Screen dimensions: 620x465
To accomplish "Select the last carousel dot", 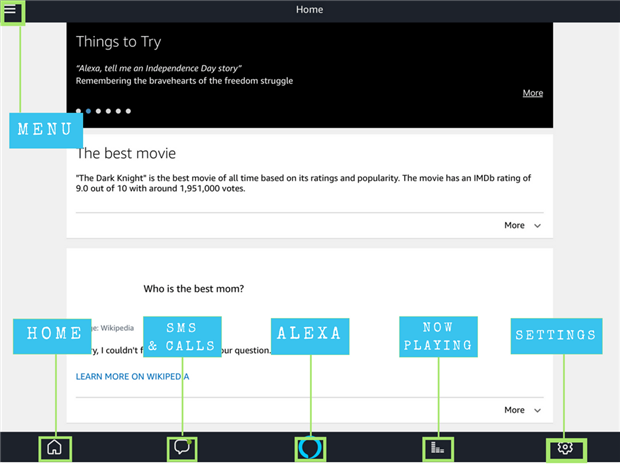I will [128, 111].
